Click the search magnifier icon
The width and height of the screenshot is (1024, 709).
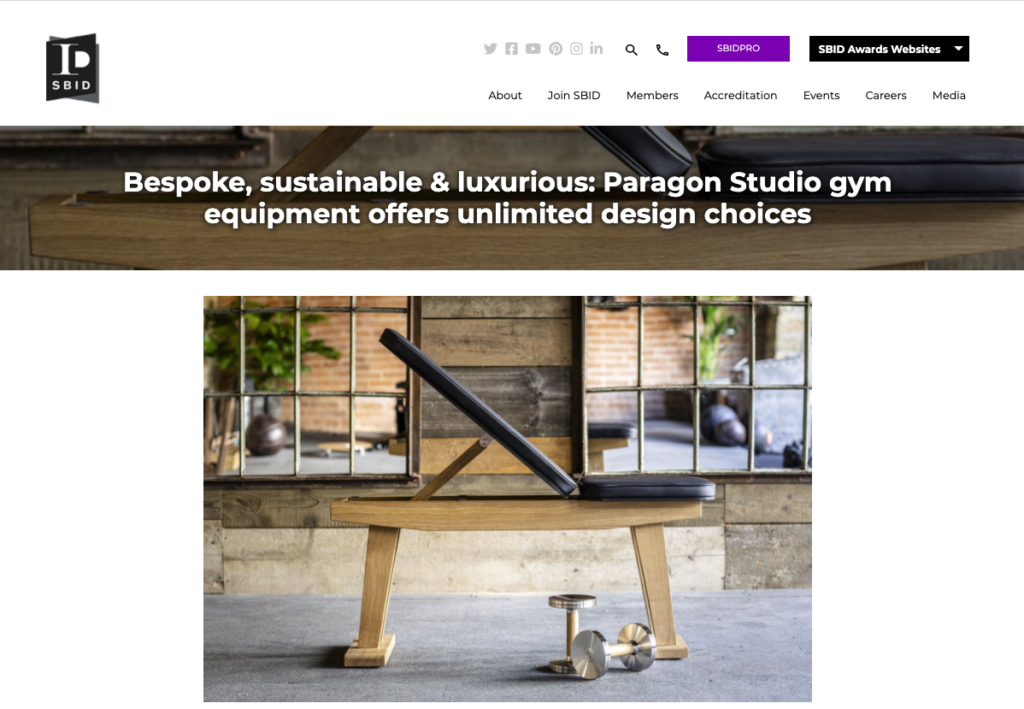[631, 50]
